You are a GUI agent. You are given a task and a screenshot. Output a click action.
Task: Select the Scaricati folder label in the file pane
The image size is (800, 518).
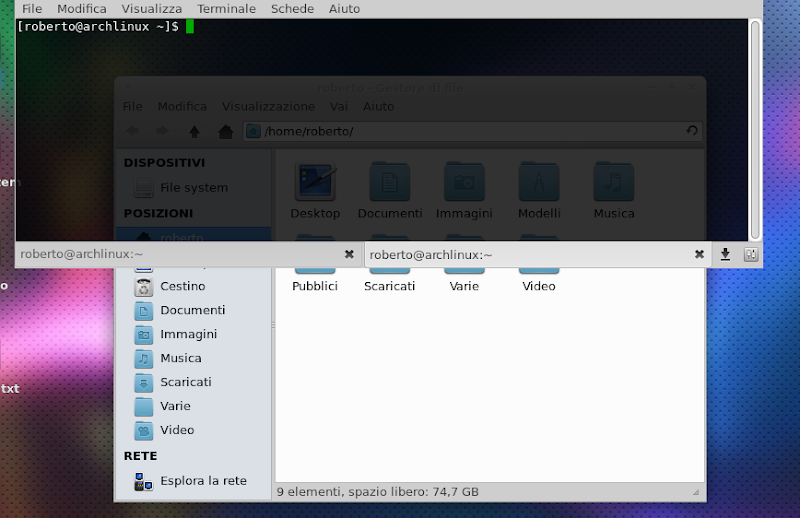coord(389,286)
